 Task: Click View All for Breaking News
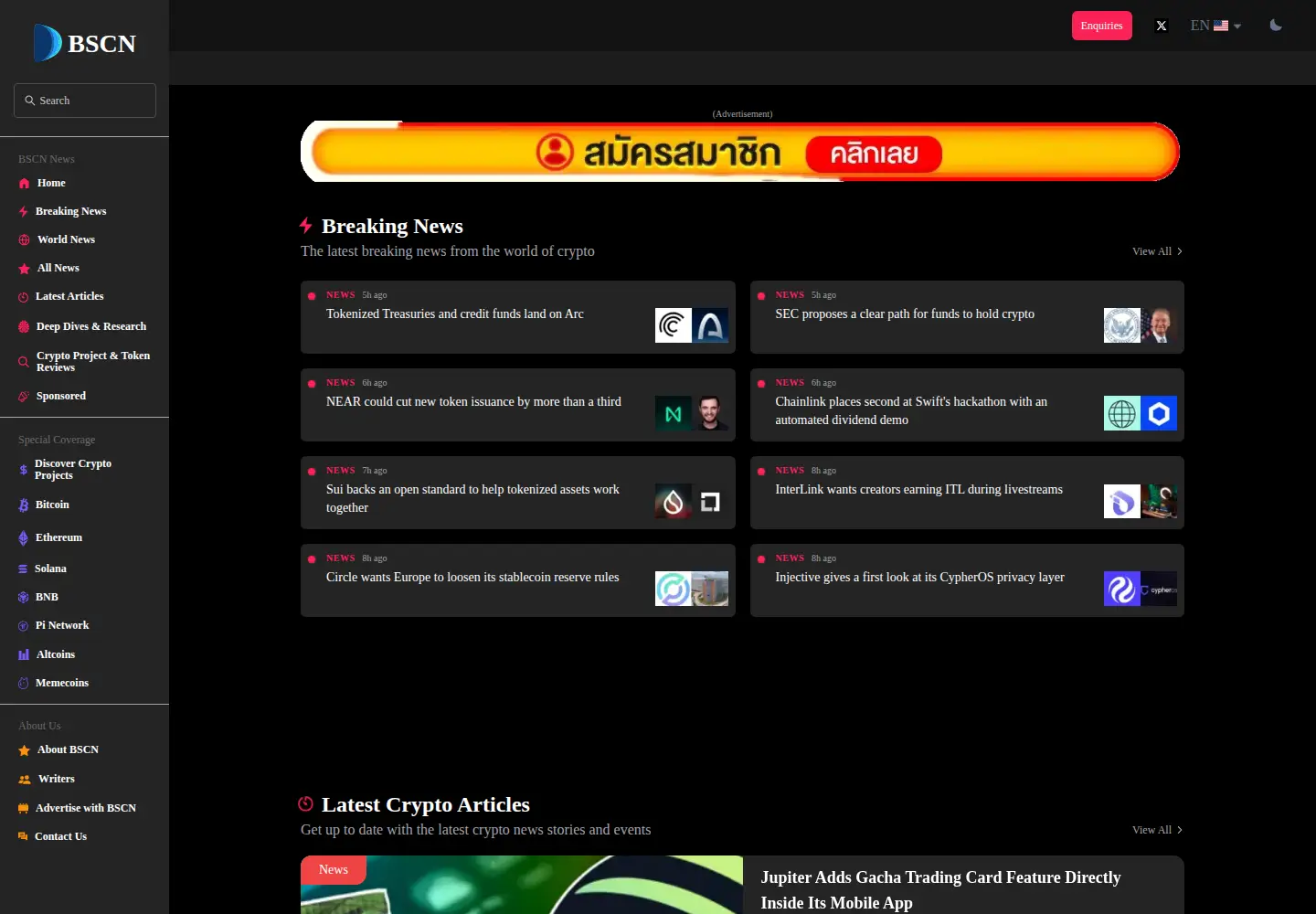point(1158,251)
